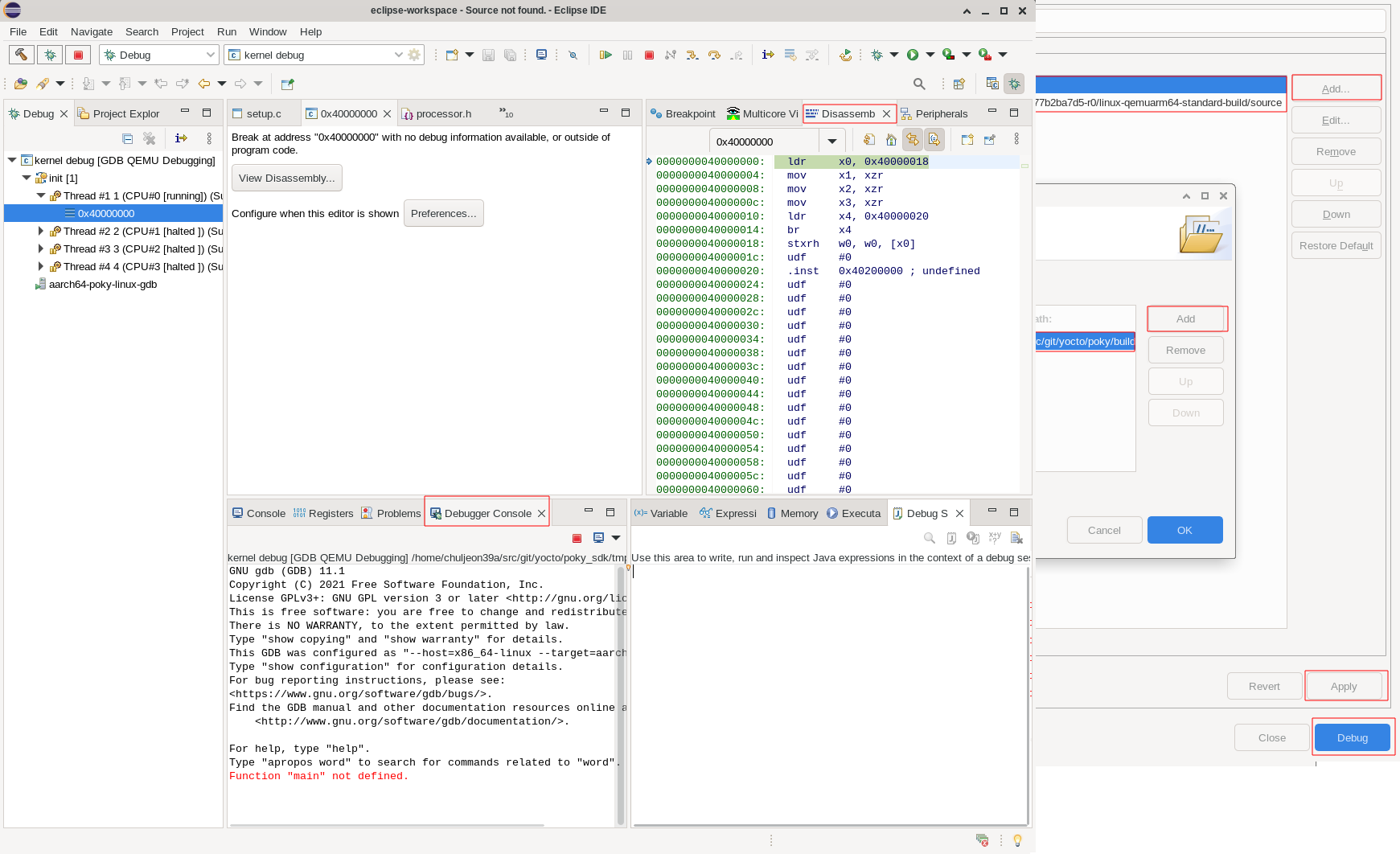
Task: Select the 0x40000000 stack frame
Action: pyautogui.click(x=113, y=213)
